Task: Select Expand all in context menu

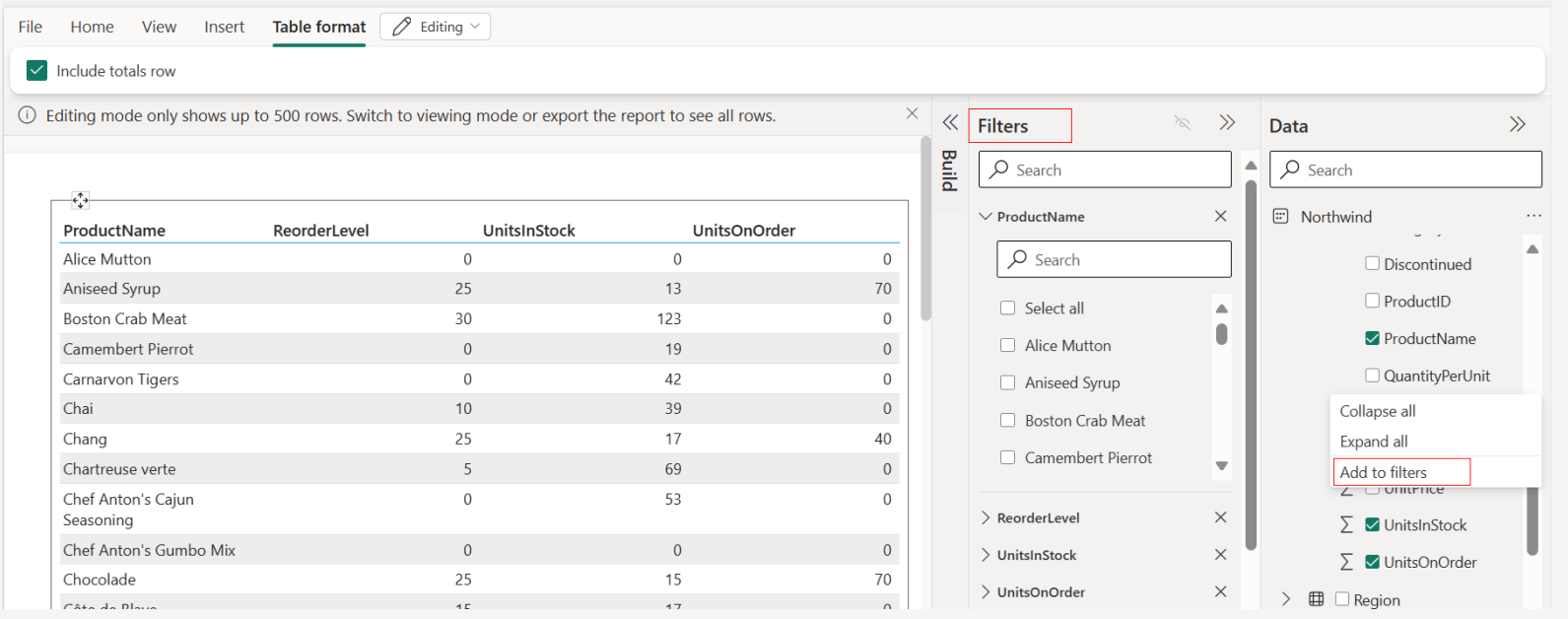Action: (1374, 442)
